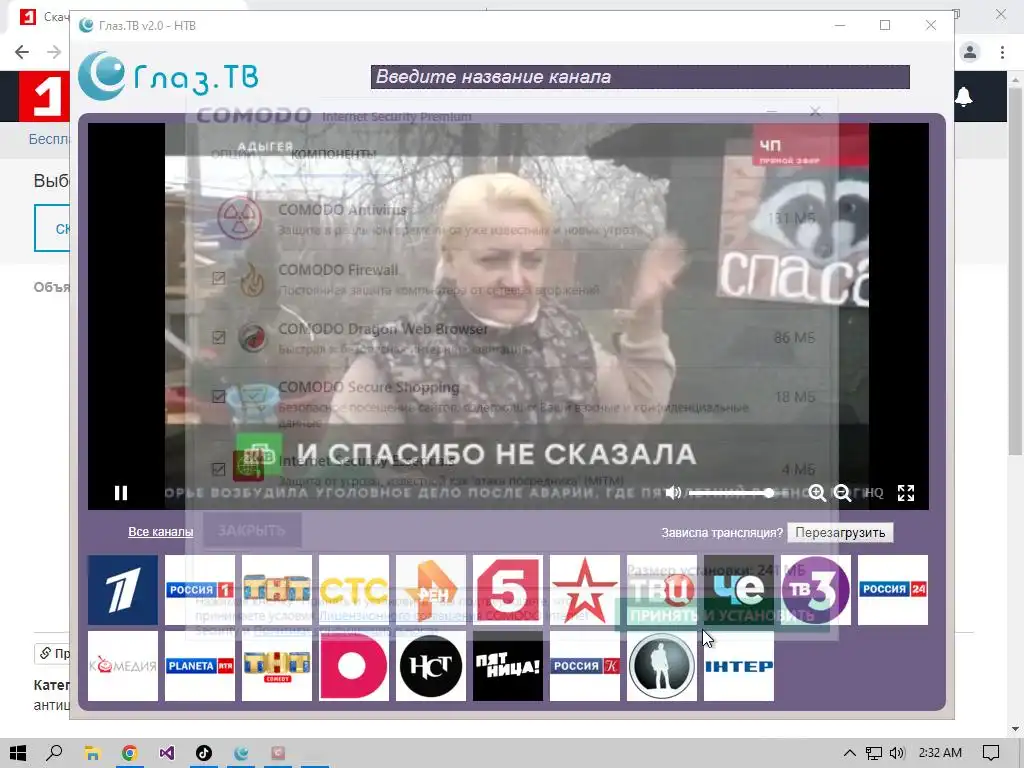Select the Первый канал tile

coord(123,590)
